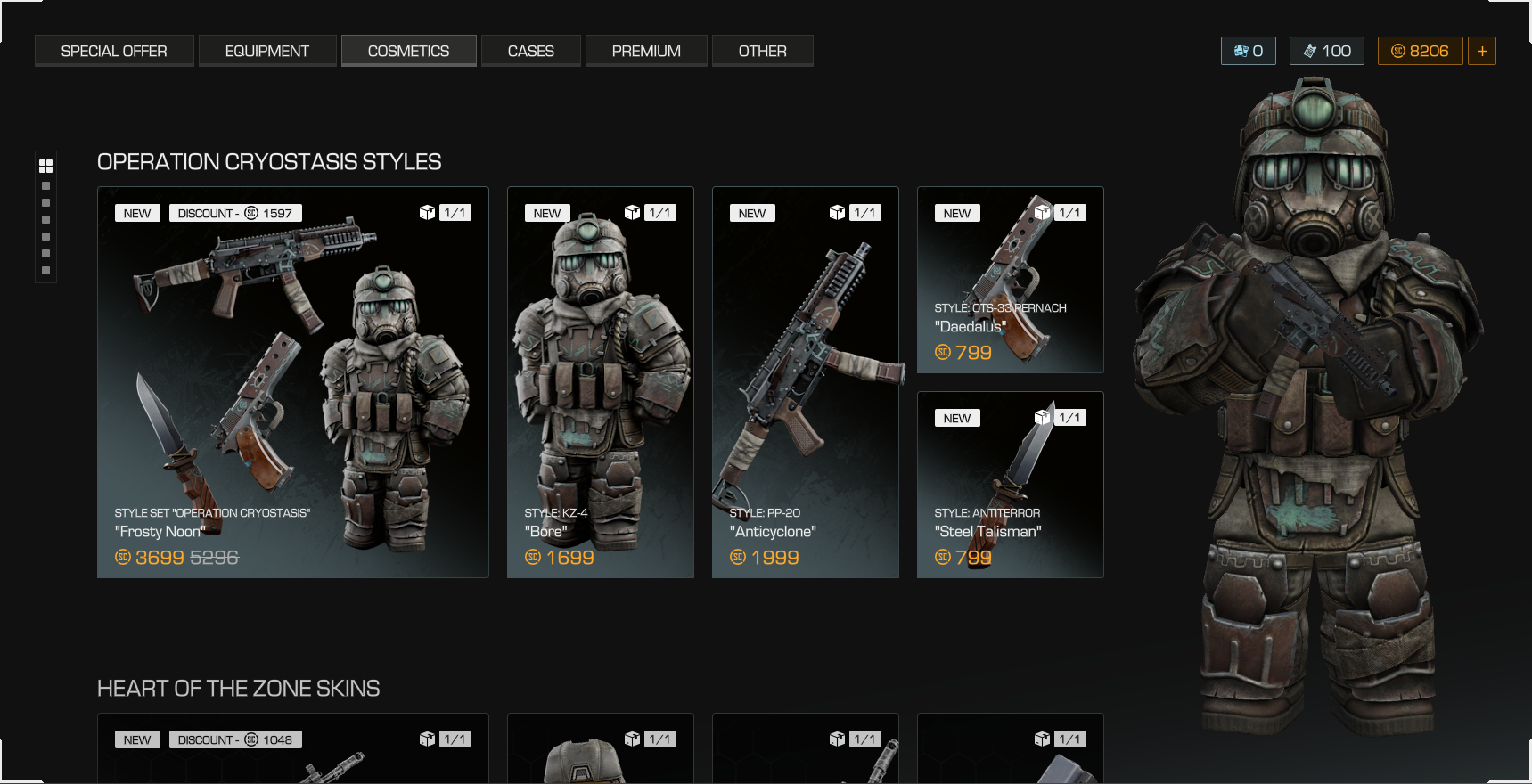Click the coin icon next to 1699

533,557
